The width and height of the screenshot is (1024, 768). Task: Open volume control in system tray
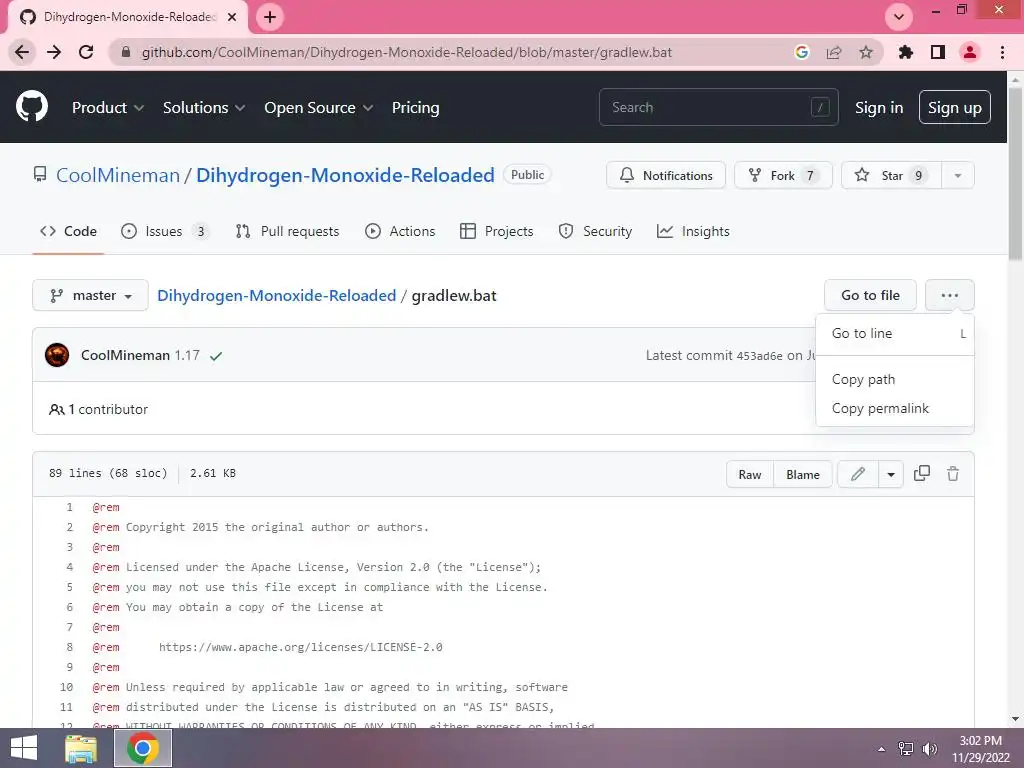[930, 748]
